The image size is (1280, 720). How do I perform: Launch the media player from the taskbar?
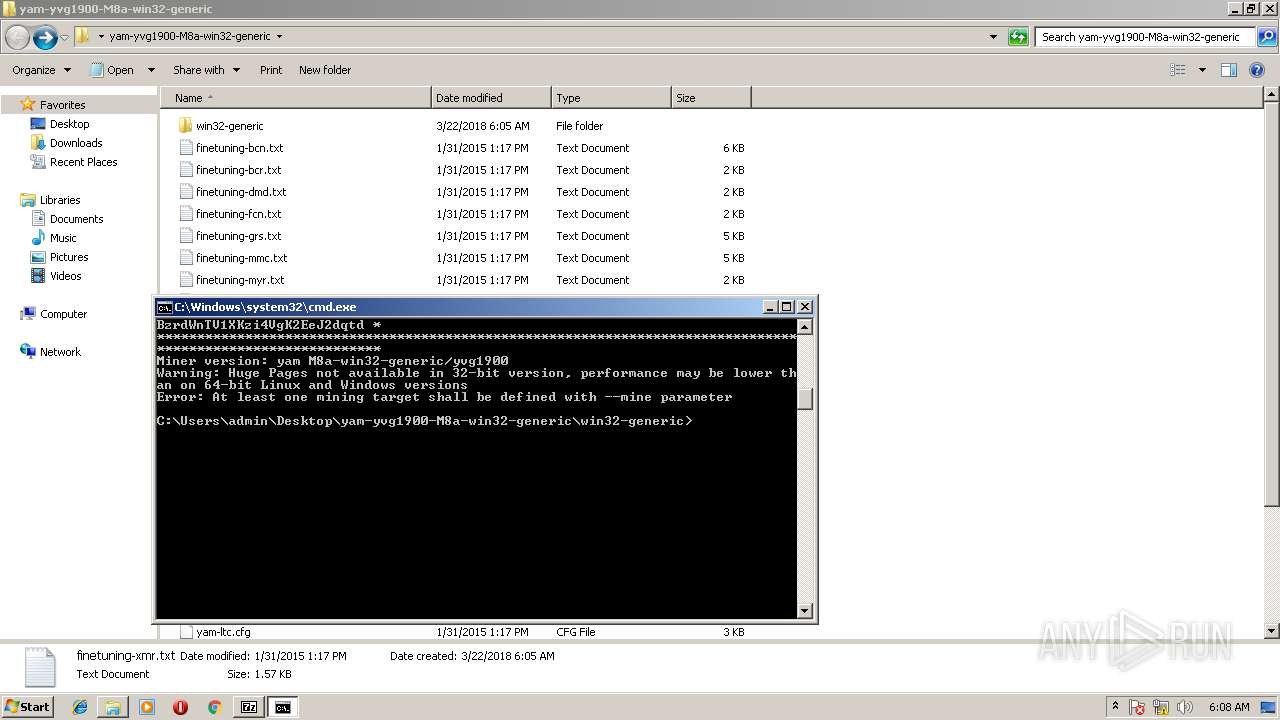coord(147,707)
